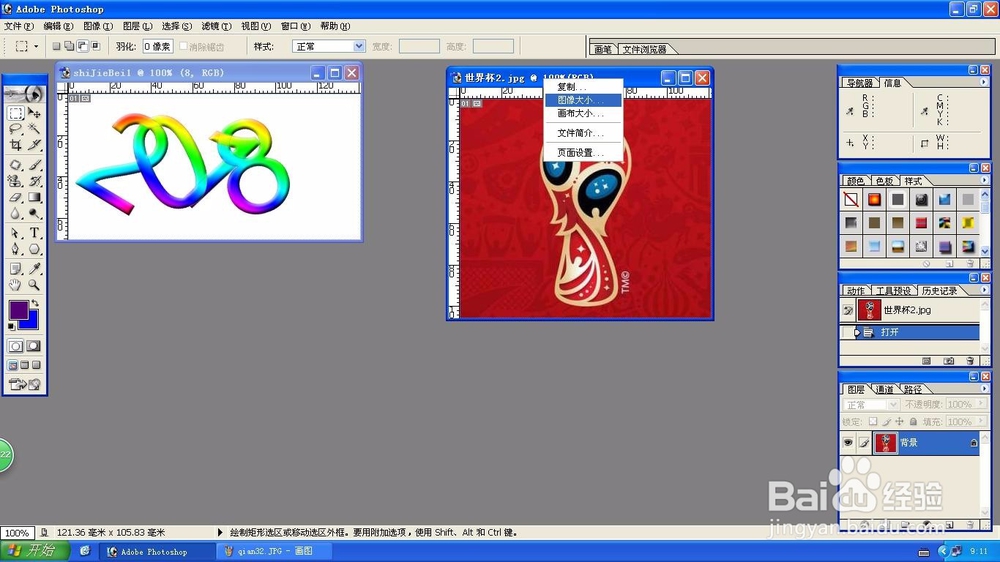Reset default foreground/background colors icon
Viewport: 1000px width, 562px height.
click(x=11, y=327)
